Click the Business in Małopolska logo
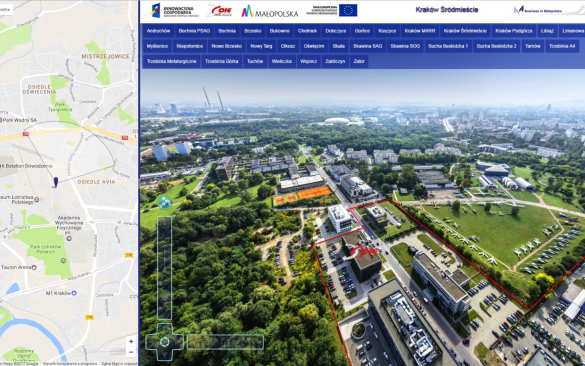This screenshot has height=366, width=585. (x=539, y=10)
